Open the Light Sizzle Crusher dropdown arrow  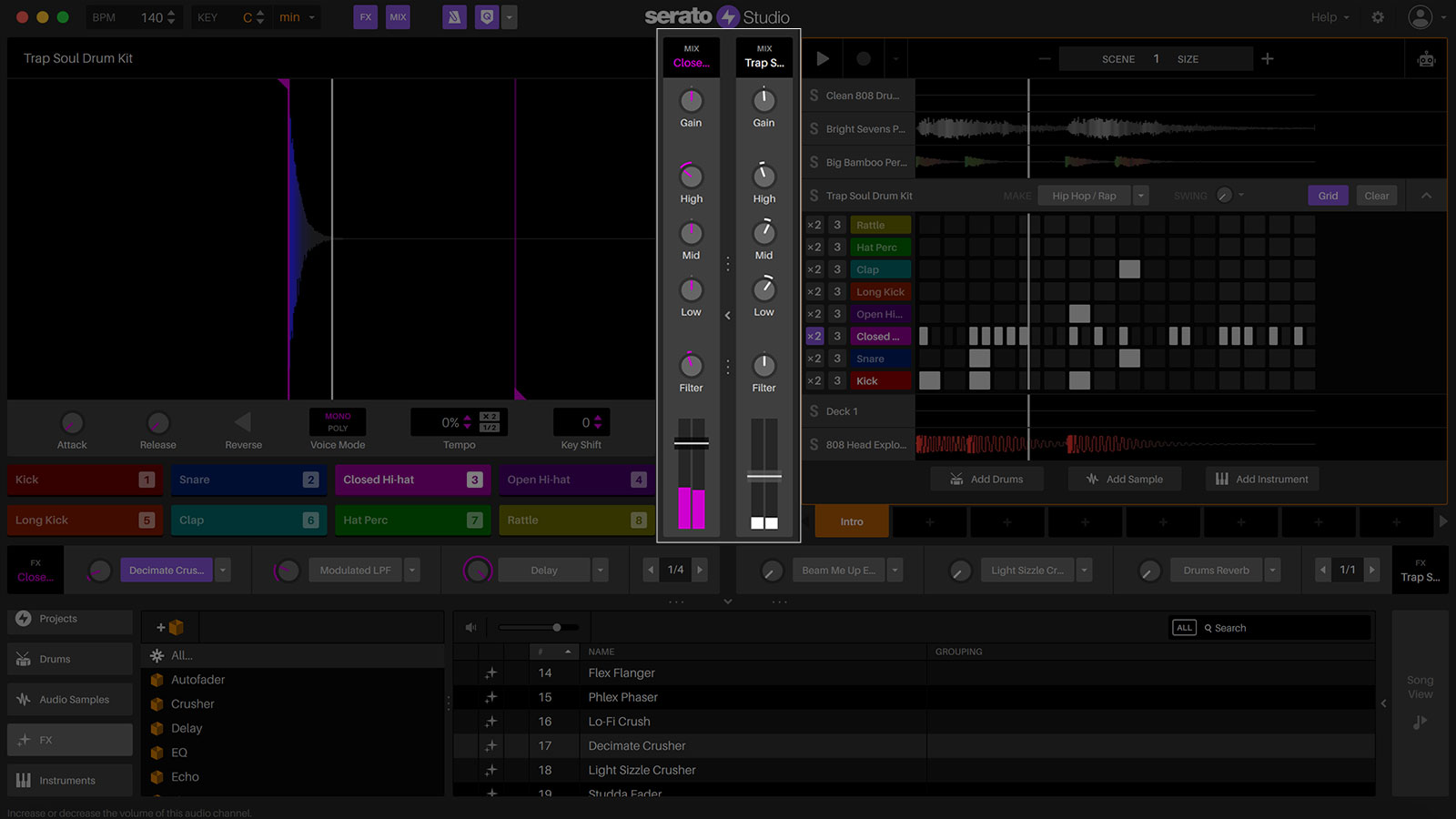[1084, 571]
